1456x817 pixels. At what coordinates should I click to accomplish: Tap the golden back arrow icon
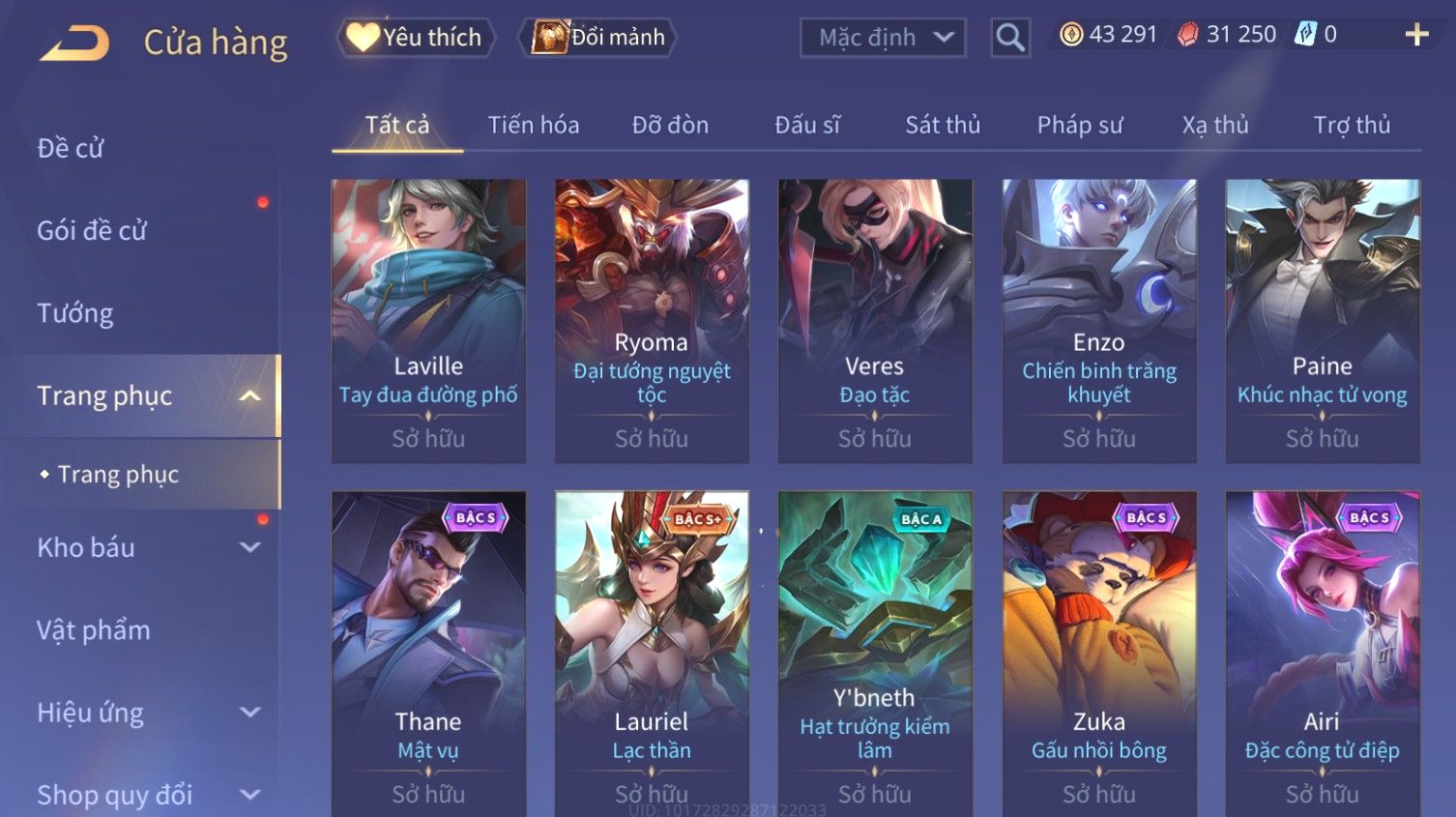[x=75, y=44]
